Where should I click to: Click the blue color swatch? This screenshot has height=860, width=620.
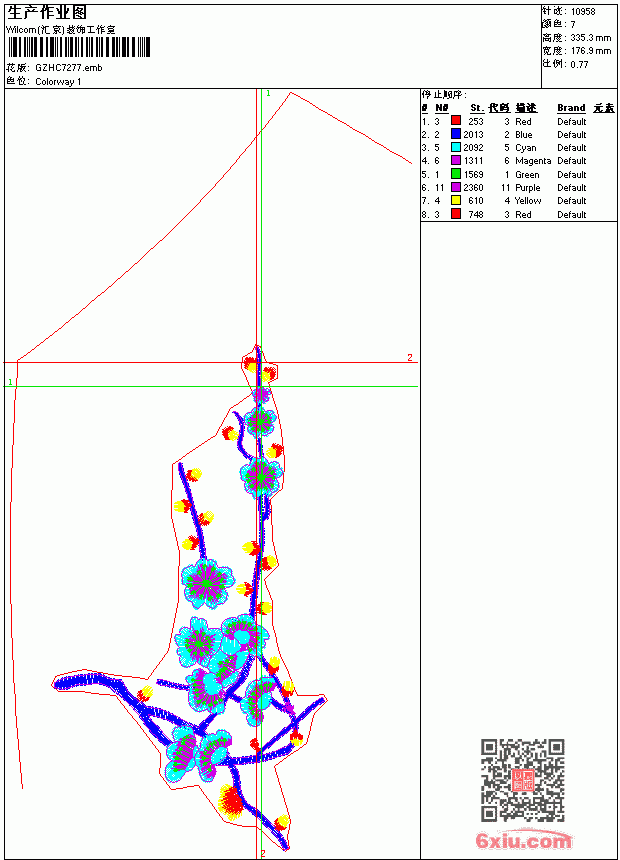pos(455,134)
